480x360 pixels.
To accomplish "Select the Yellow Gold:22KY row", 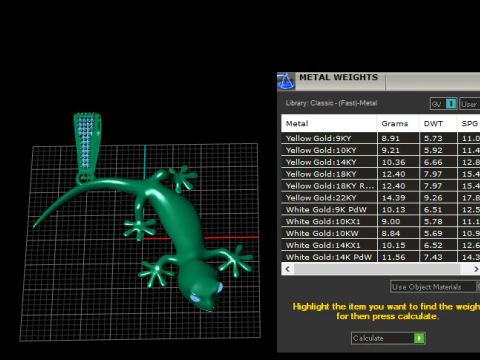I will [x=381, y=198].
